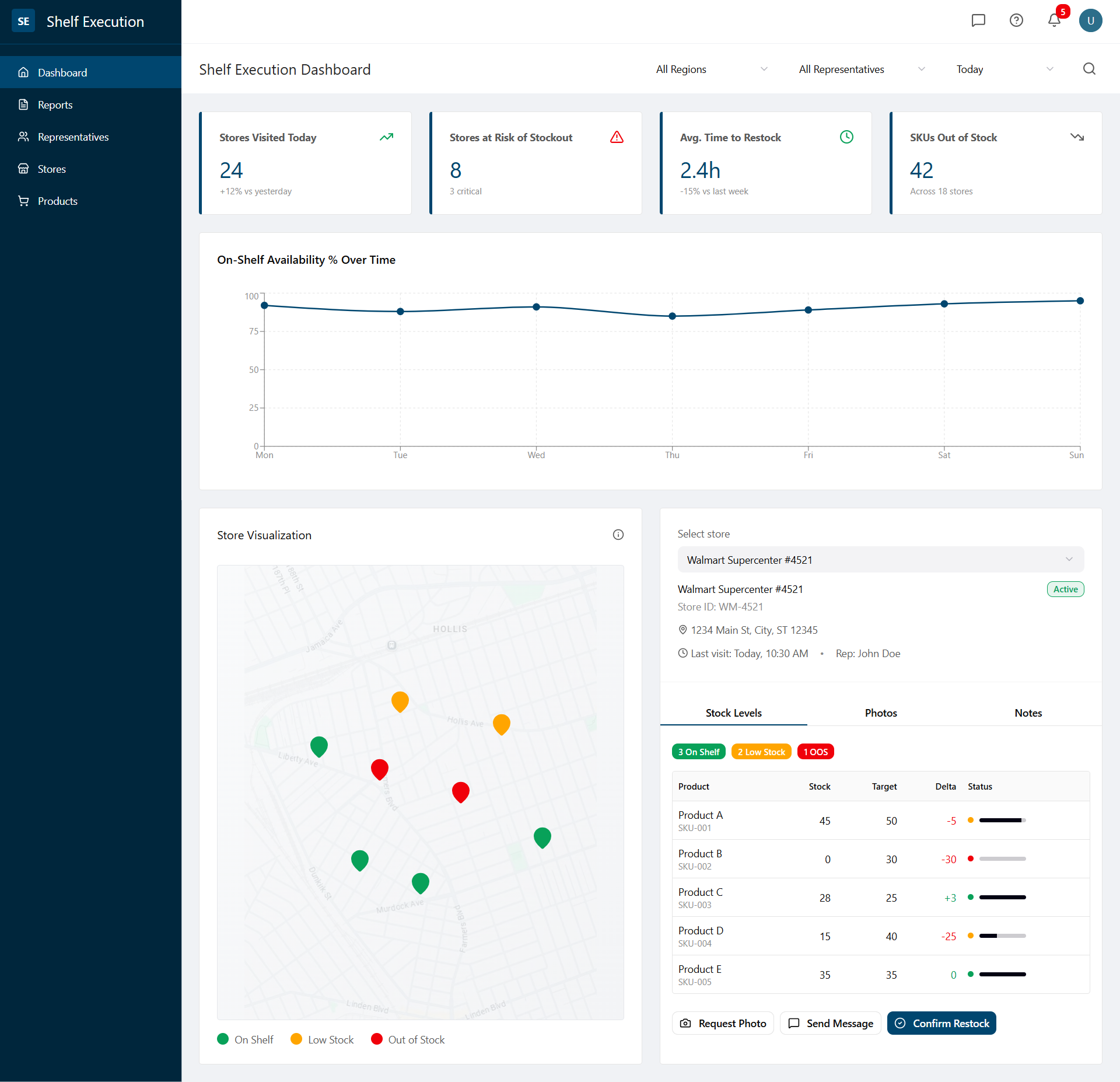Screen dimensions: 1120x1082
Task: Click the Confirm Restock button
Action: [942, 1023]
